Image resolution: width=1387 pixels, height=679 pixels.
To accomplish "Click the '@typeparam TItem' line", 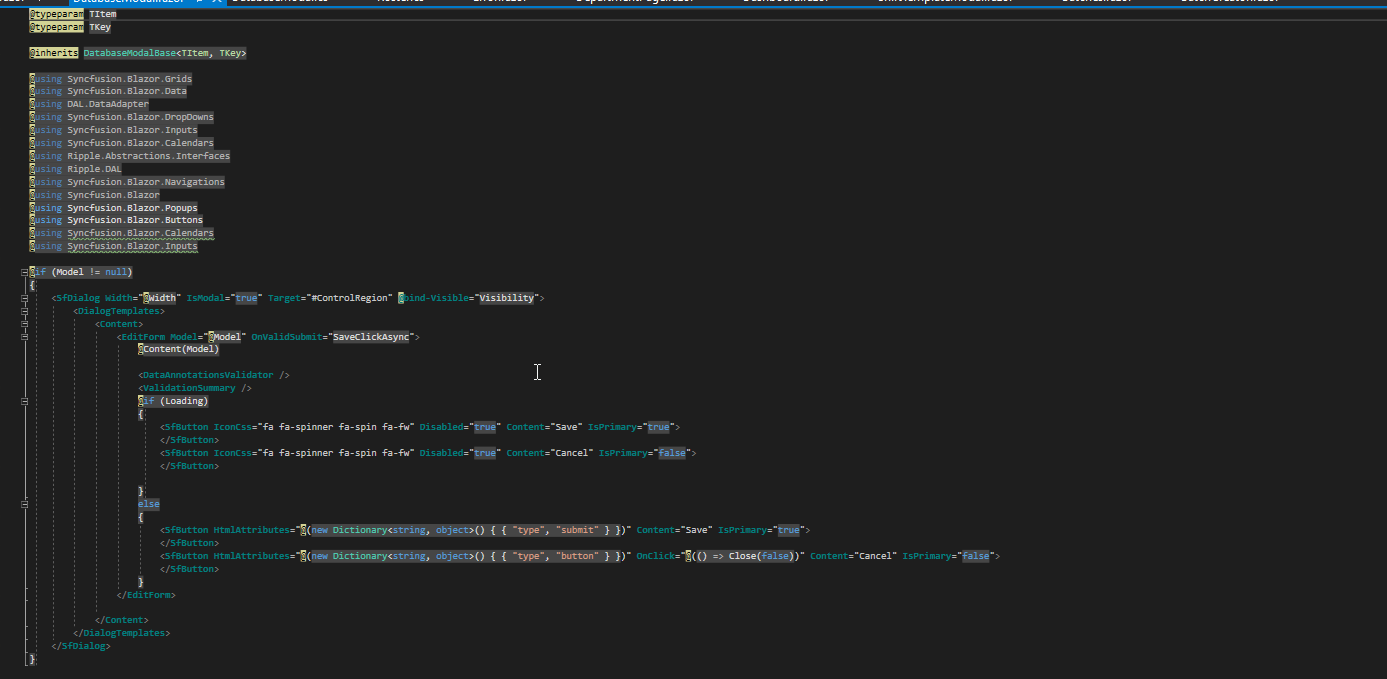I will (73, 15).
